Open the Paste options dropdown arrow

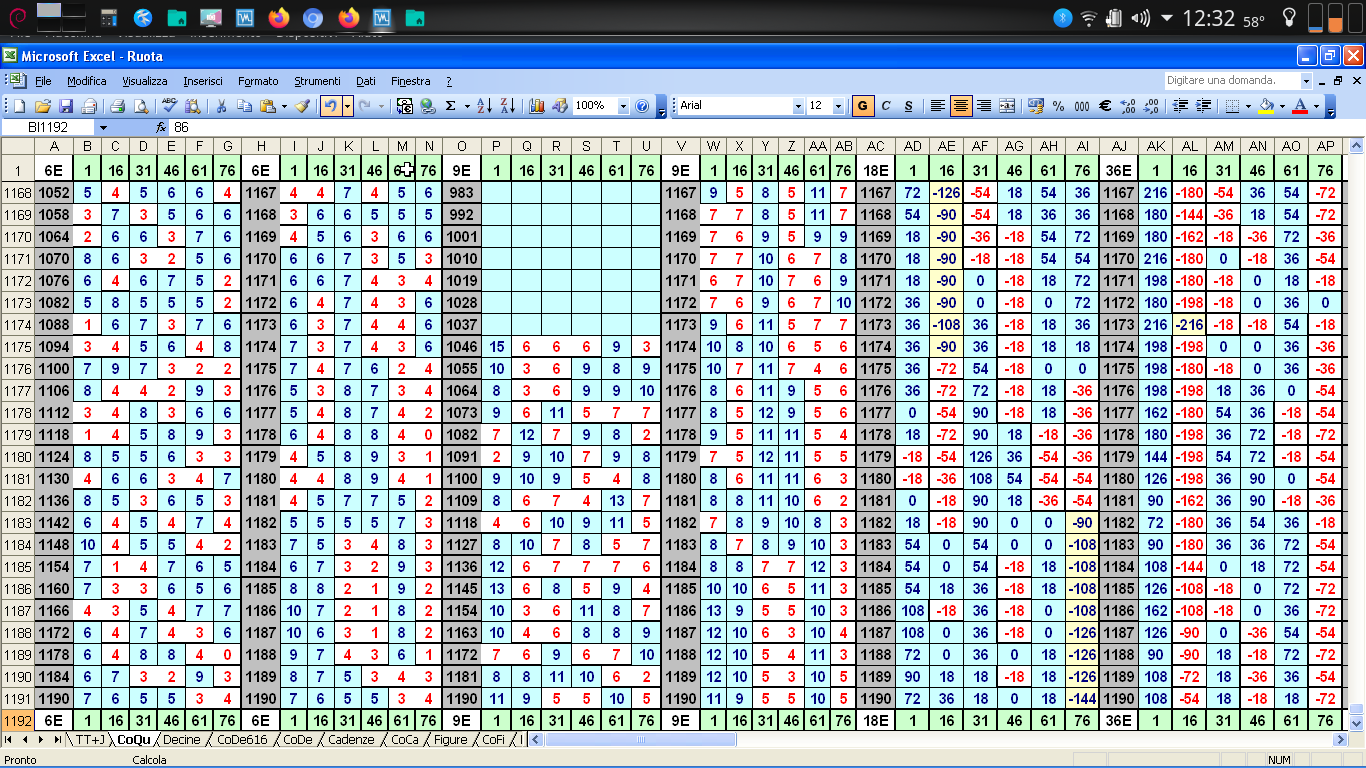pos(284,105)
